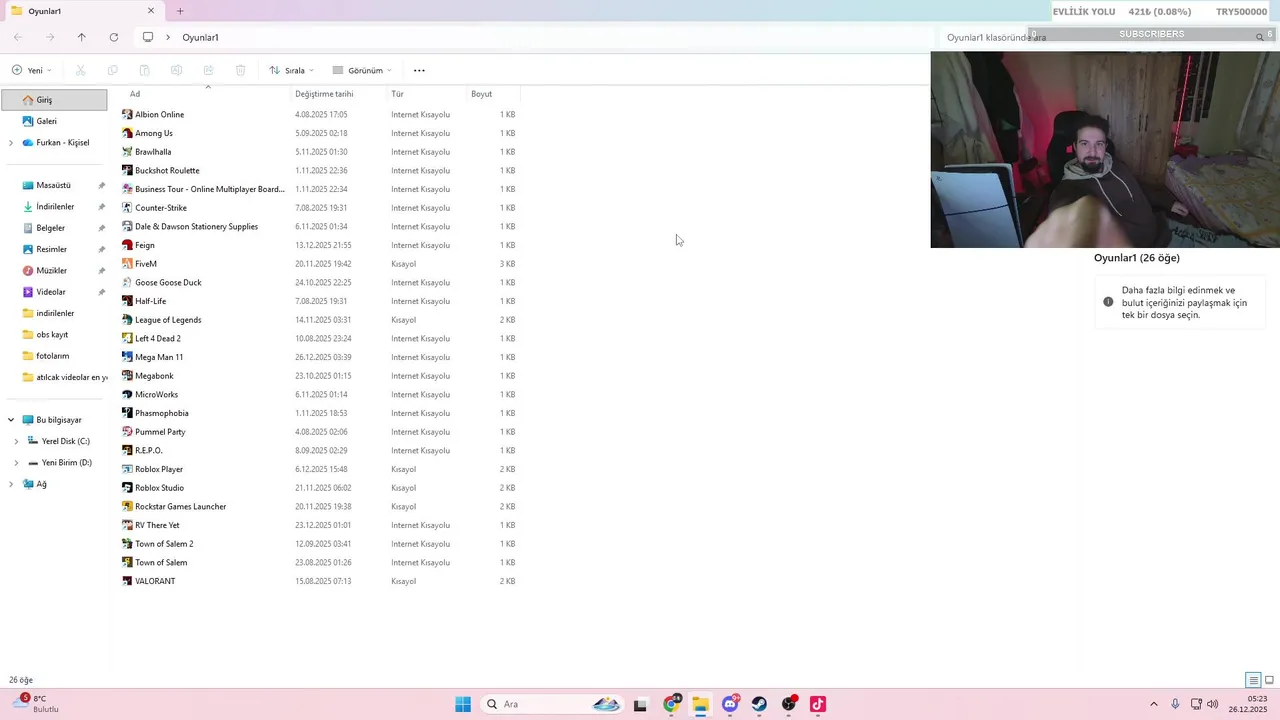The height and width of the screenshot is (720, 1280).
Task: Select the Buckshot Roulette shortcut icon
Action: tap(127, 170)
